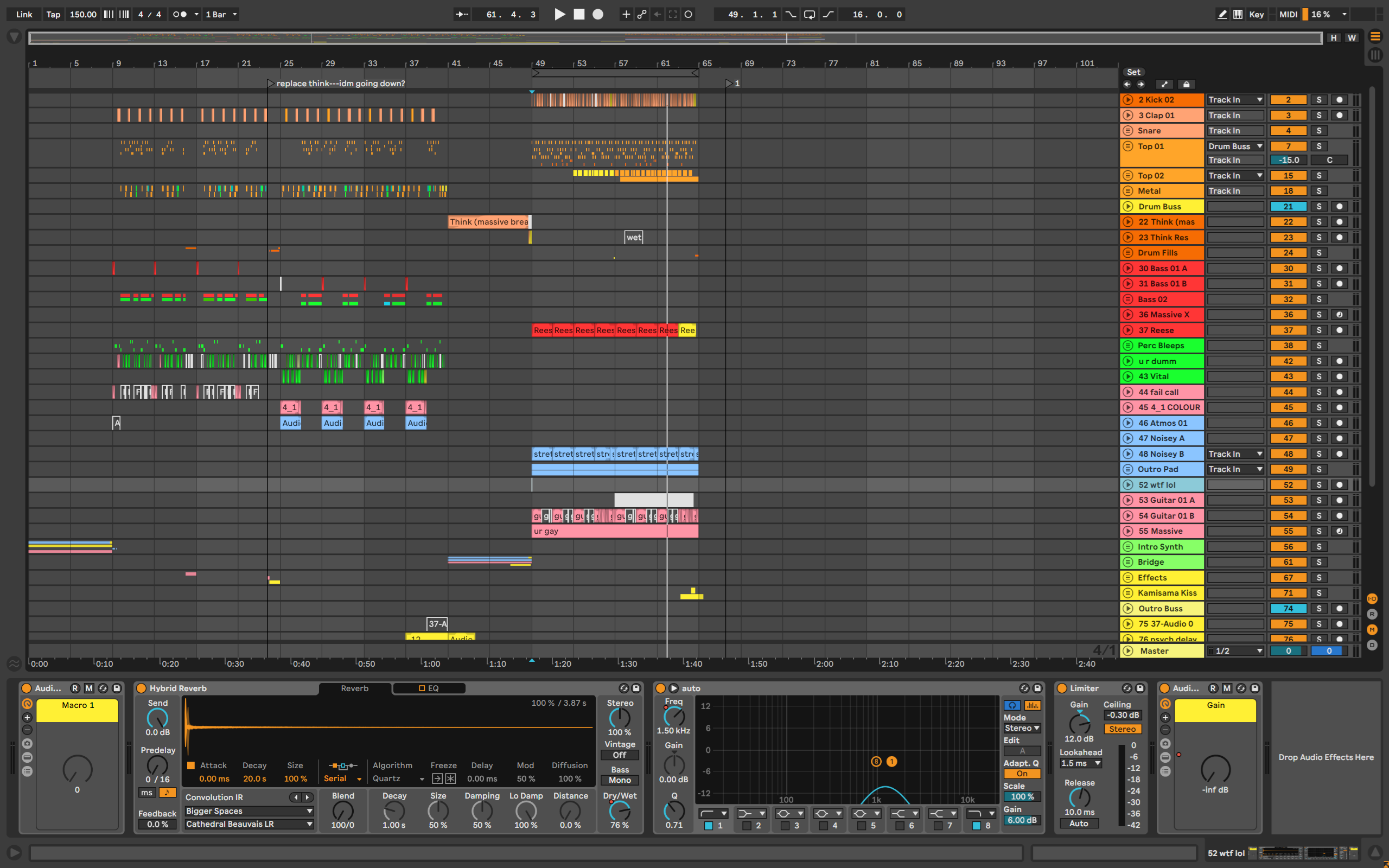Activate the Punch-Out switch icon

pyautogui.click(x=828, y=14)
